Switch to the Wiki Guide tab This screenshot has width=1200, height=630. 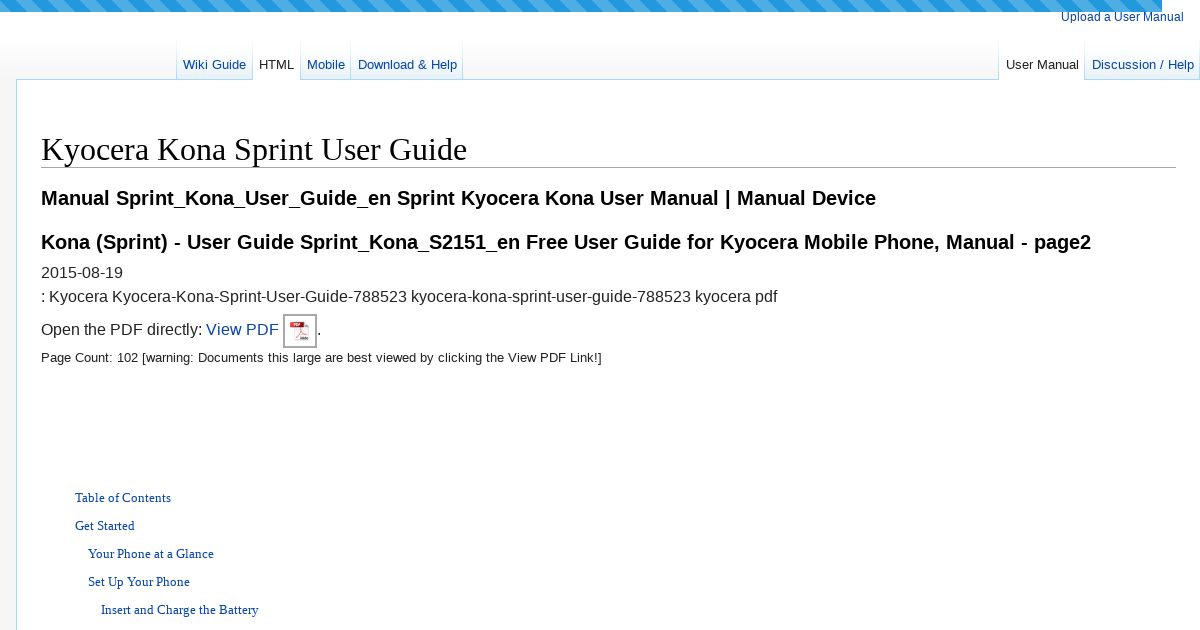pos(214,65)
